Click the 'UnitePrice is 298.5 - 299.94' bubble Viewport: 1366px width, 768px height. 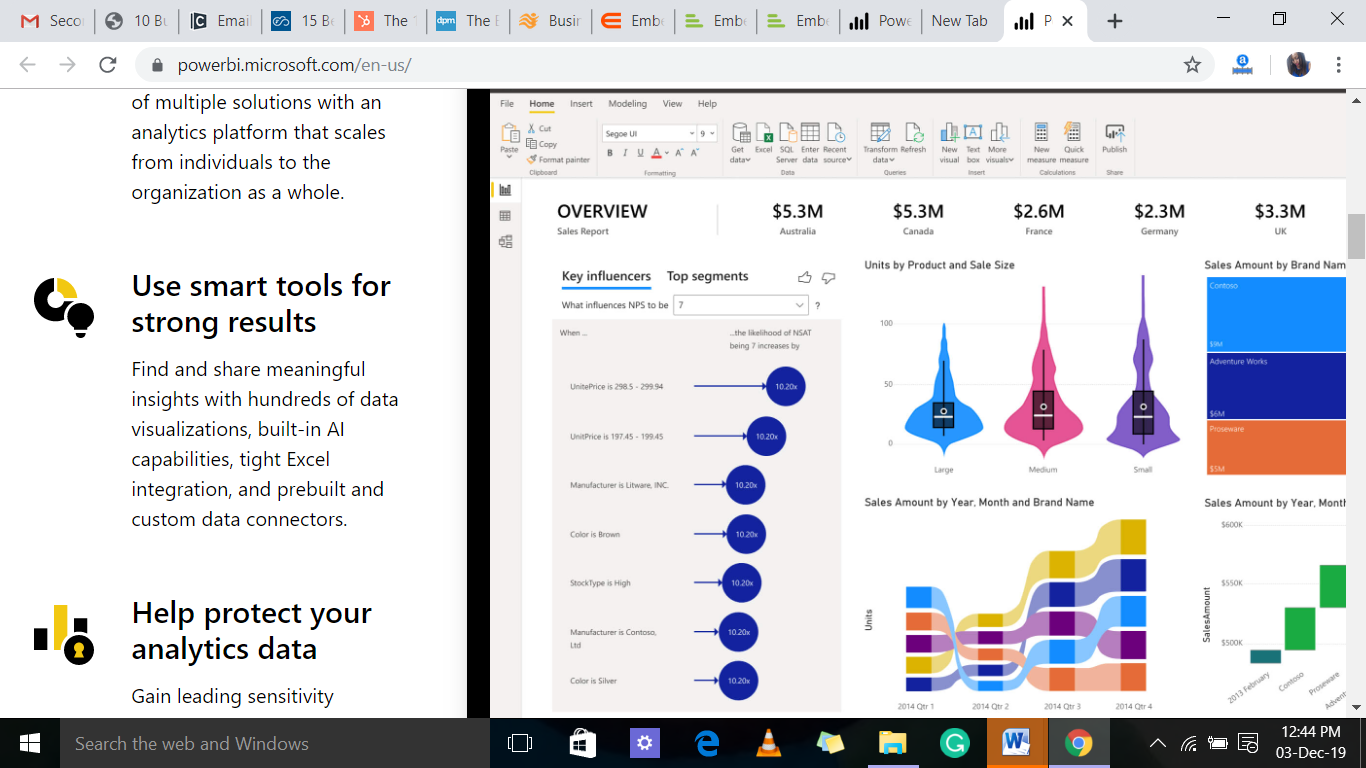(785, 386)
